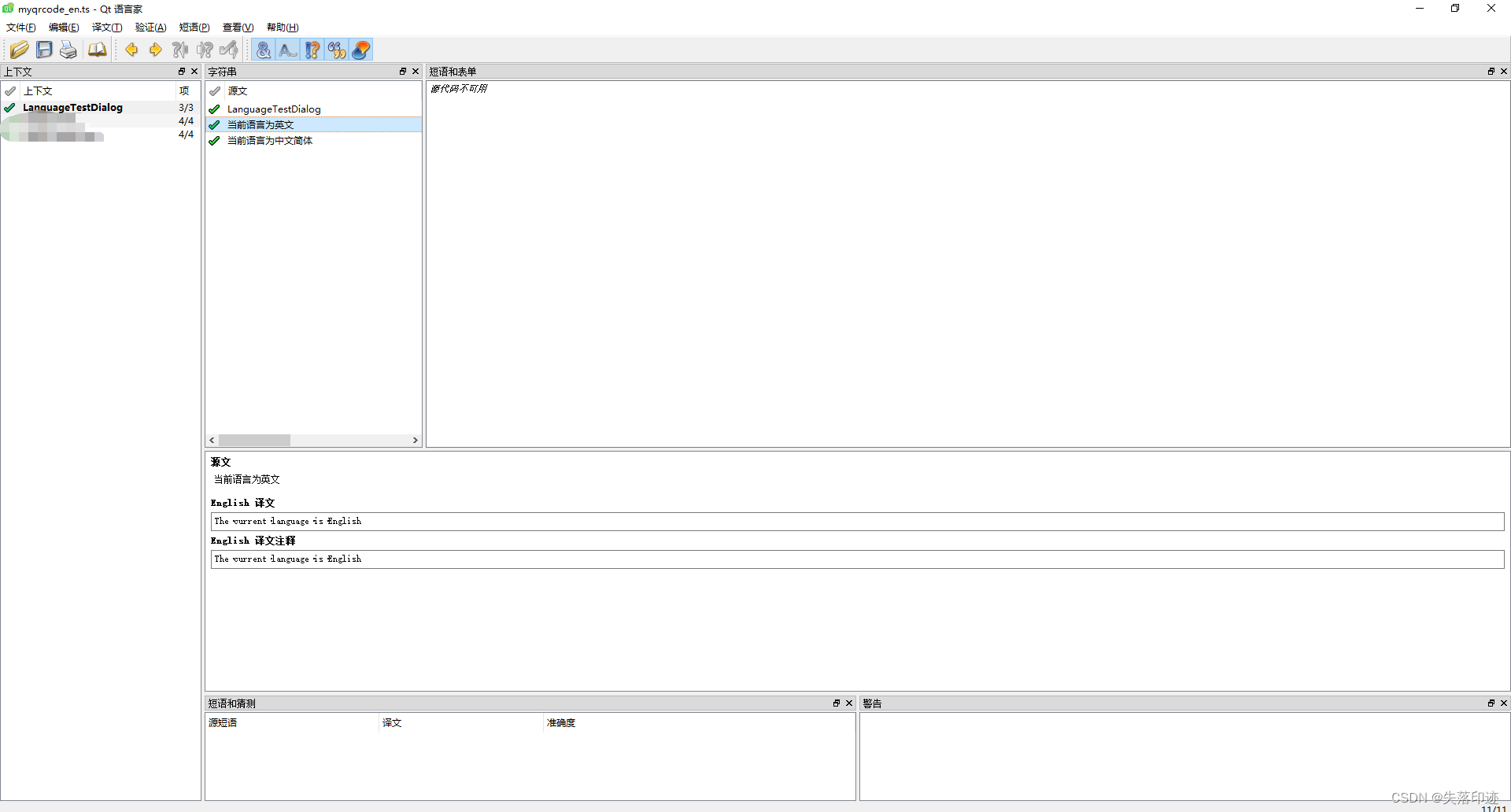The width and height of the screenshot is (1511, 812).
Task: Open the 查看(V) menu
Action: tap(238, 28)
